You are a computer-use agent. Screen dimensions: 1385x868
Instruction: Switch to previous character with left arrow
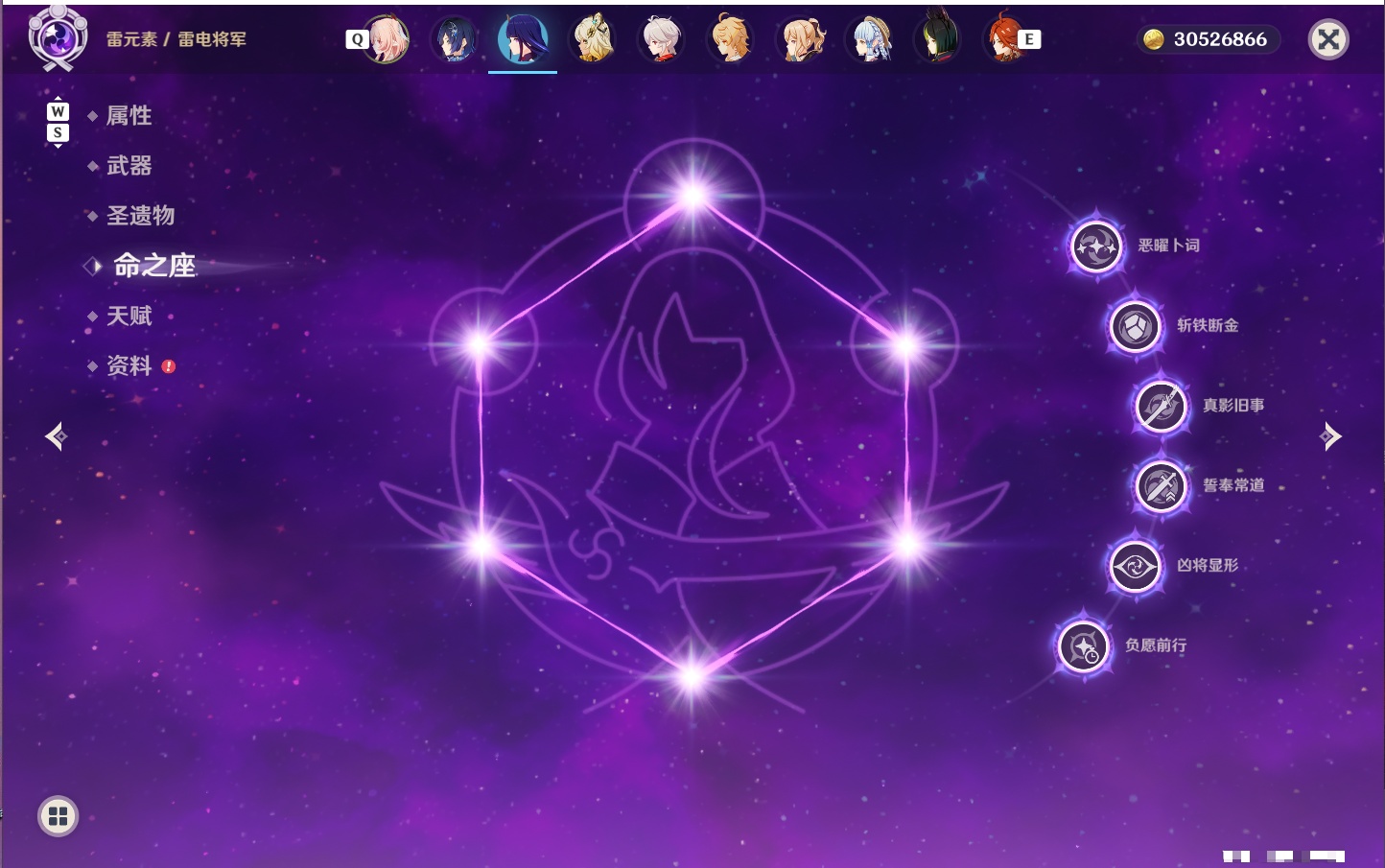[x=56, y=436]
